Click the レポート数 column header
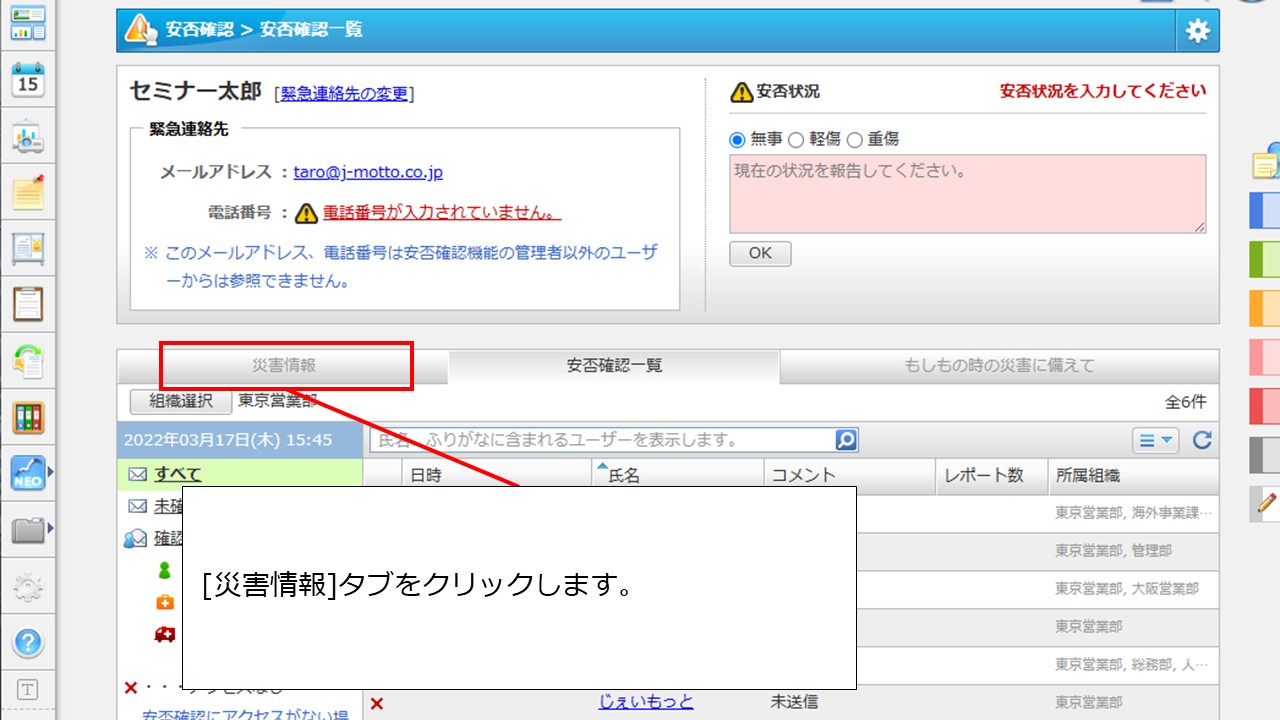 point(992,476)
